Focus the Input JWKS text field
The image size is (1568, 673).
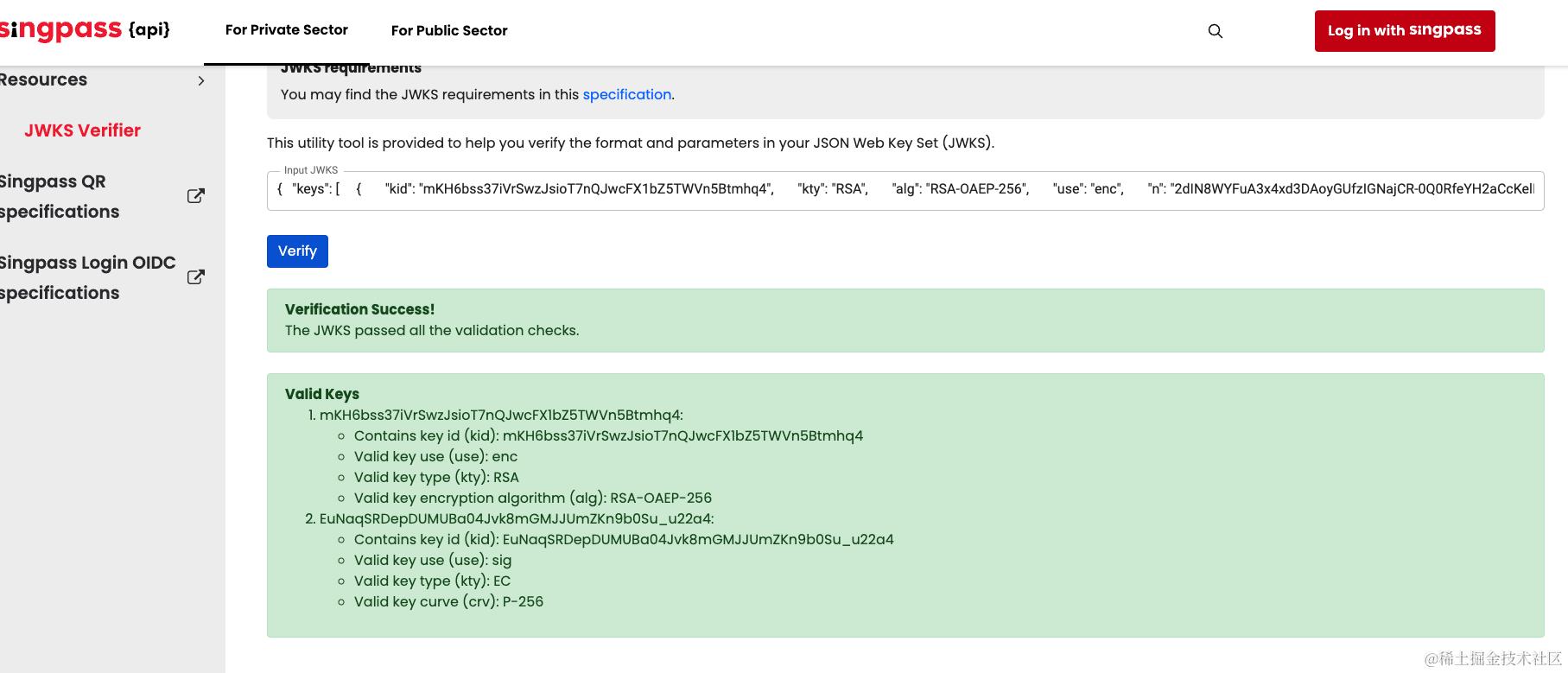[x=905, y=190]
